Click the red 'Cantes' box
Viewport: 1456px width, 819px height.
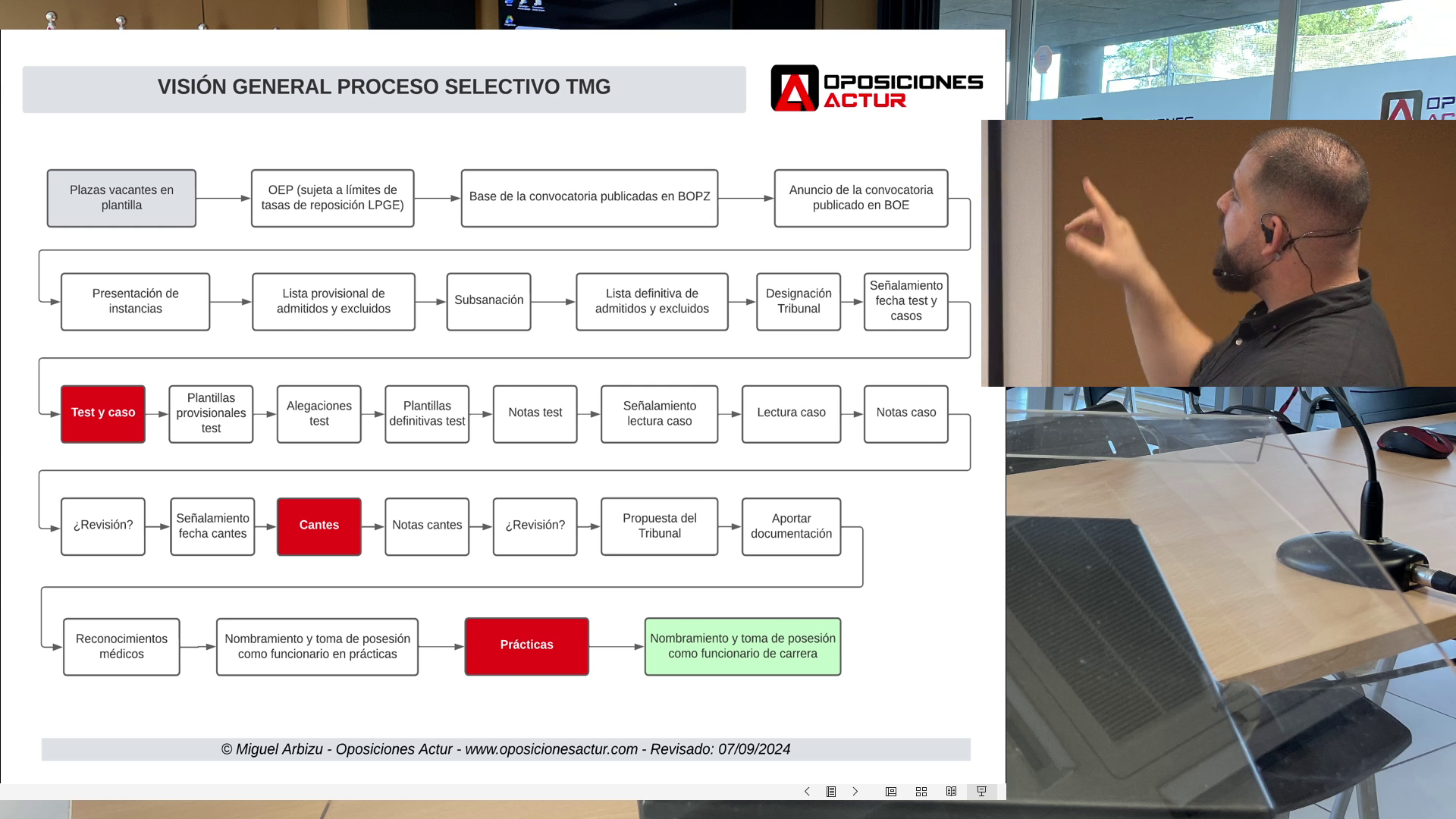319,526
